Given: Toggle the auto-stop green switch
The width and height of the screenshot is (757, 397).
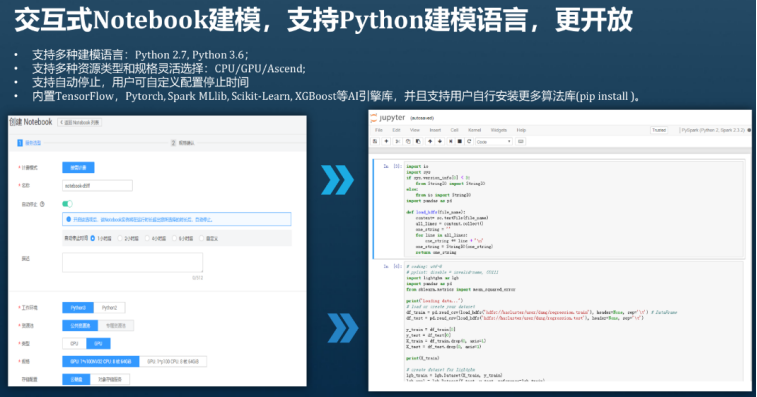Looking at the screenshot, I should (x=67, y=204).
